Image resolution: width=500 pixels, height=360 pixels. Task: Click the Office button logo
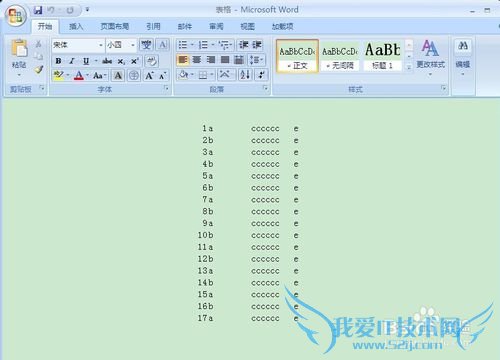pos(16,16)
